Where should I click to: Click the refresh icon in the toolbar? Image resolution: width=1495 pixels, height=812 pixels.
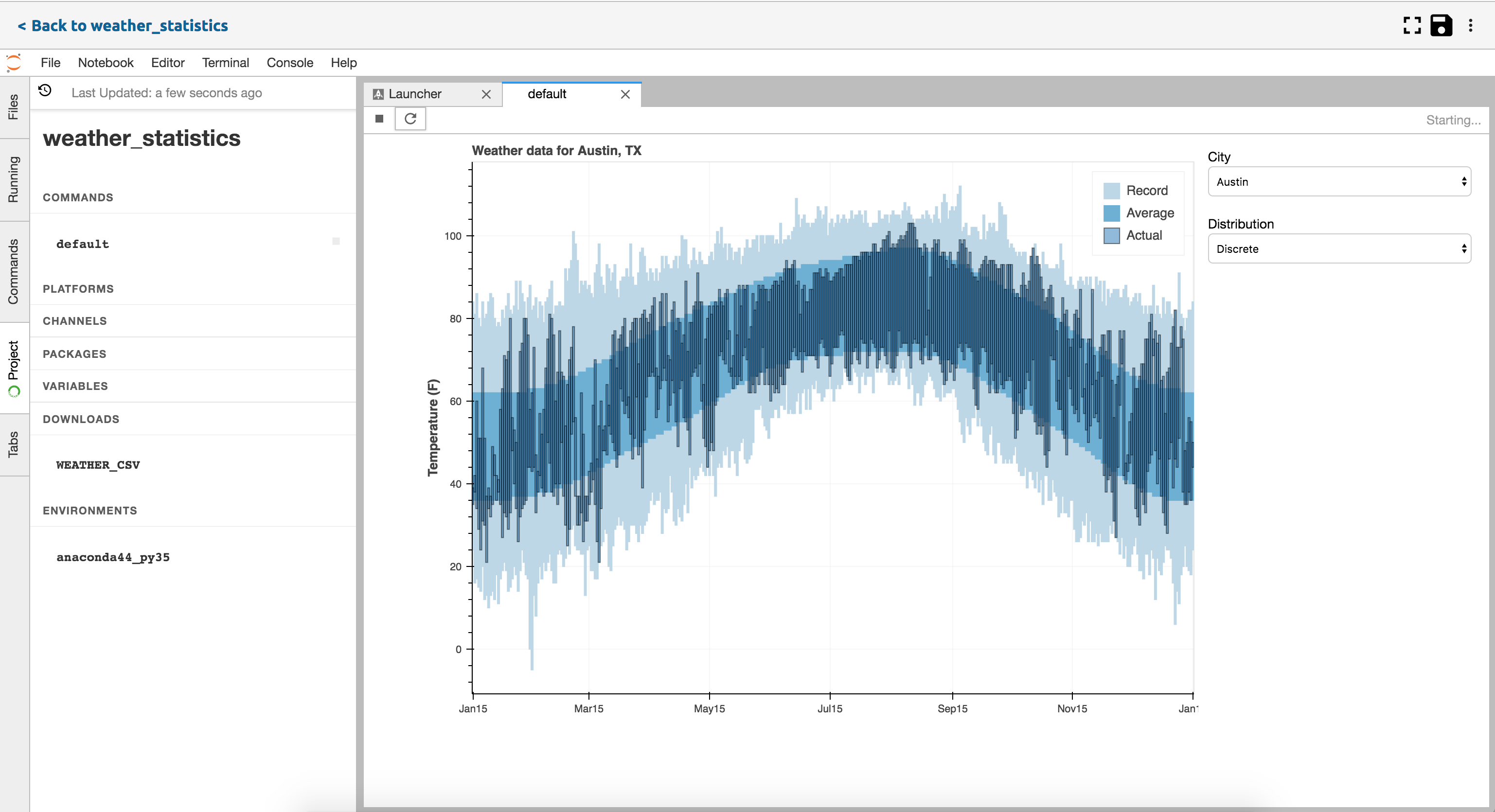pos(410,119)
